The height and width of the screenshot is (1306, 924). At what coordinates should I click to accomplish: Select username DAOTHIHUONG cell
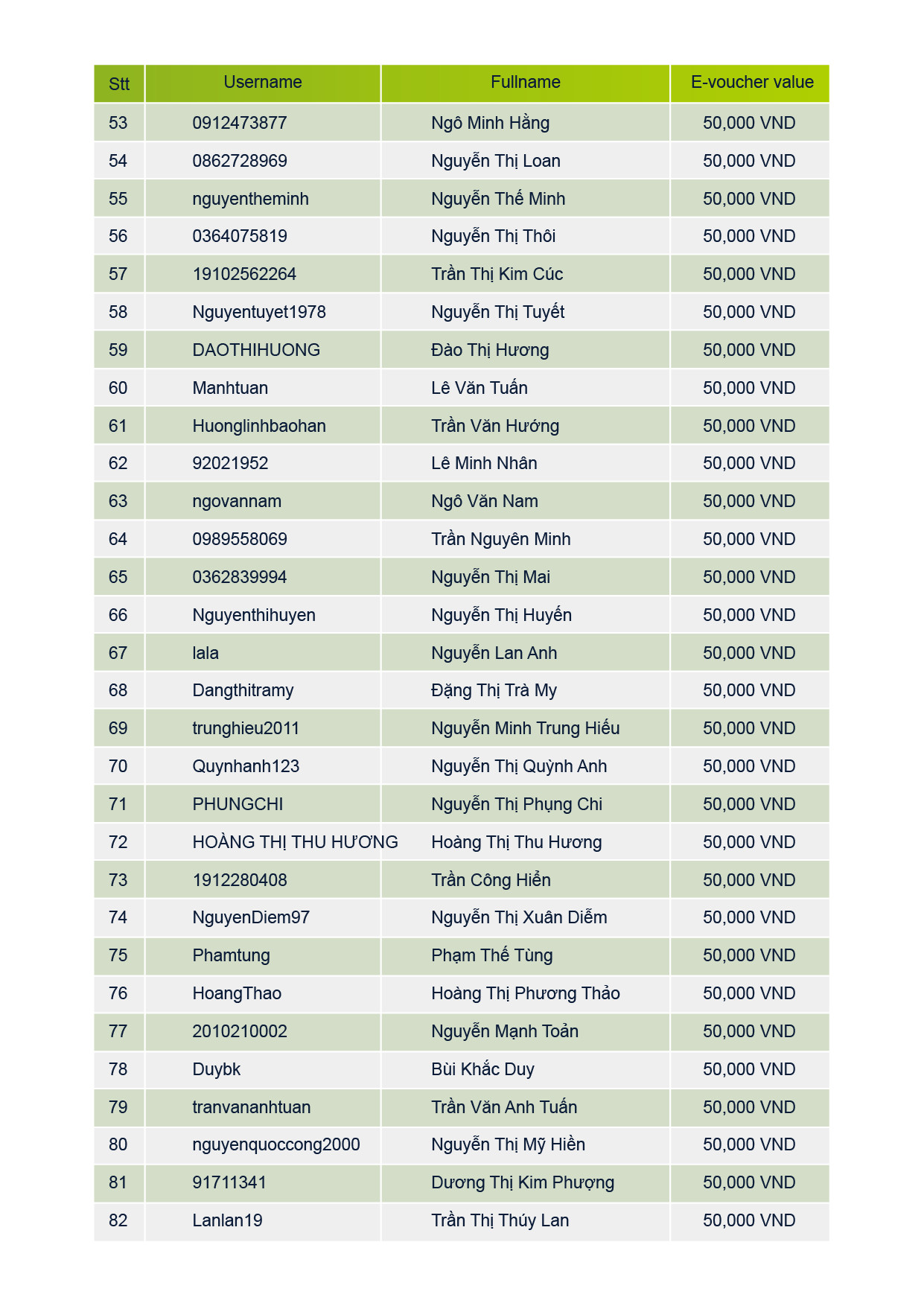click(256, 350)
